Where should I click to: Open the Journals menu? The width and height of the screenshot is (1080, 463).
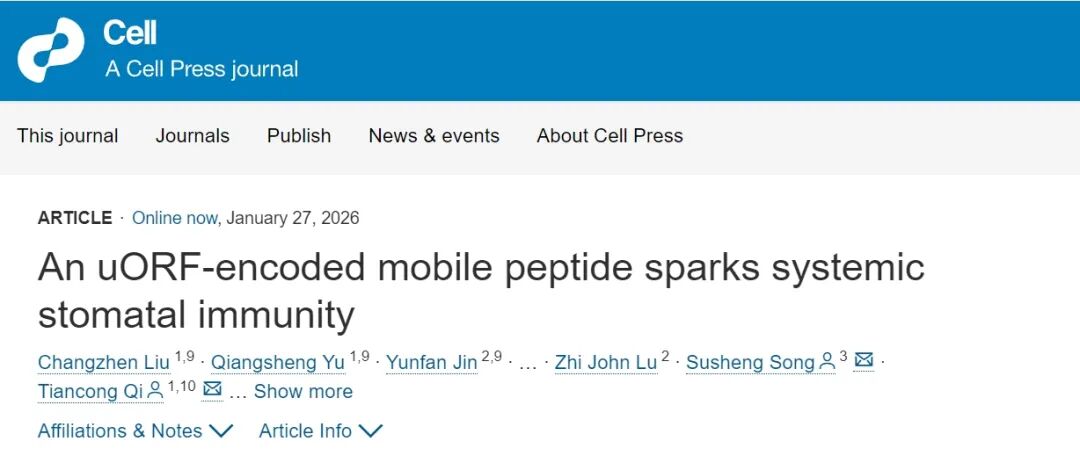pyautogui.click(x=192, y=136)
